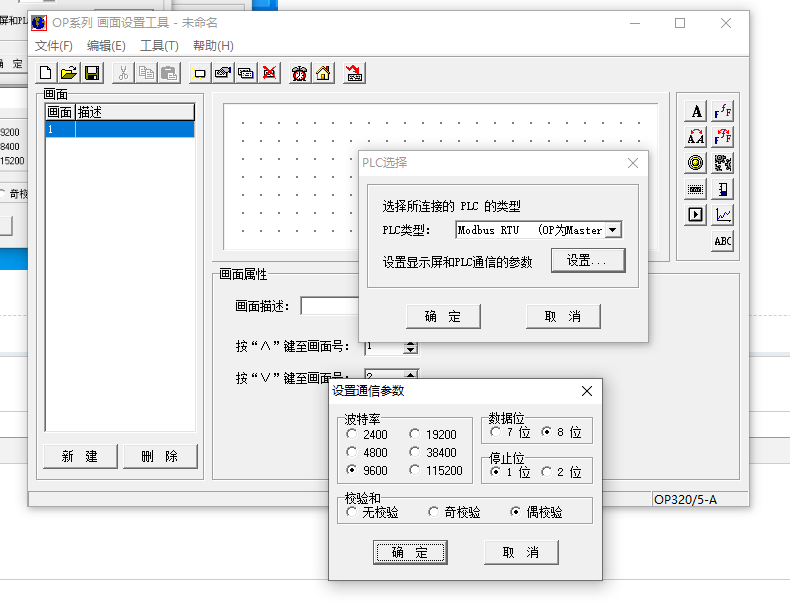Select the dynamic text 'AA' tool with red arrows
Screen dimensions: 790x614
coord(696,137)
